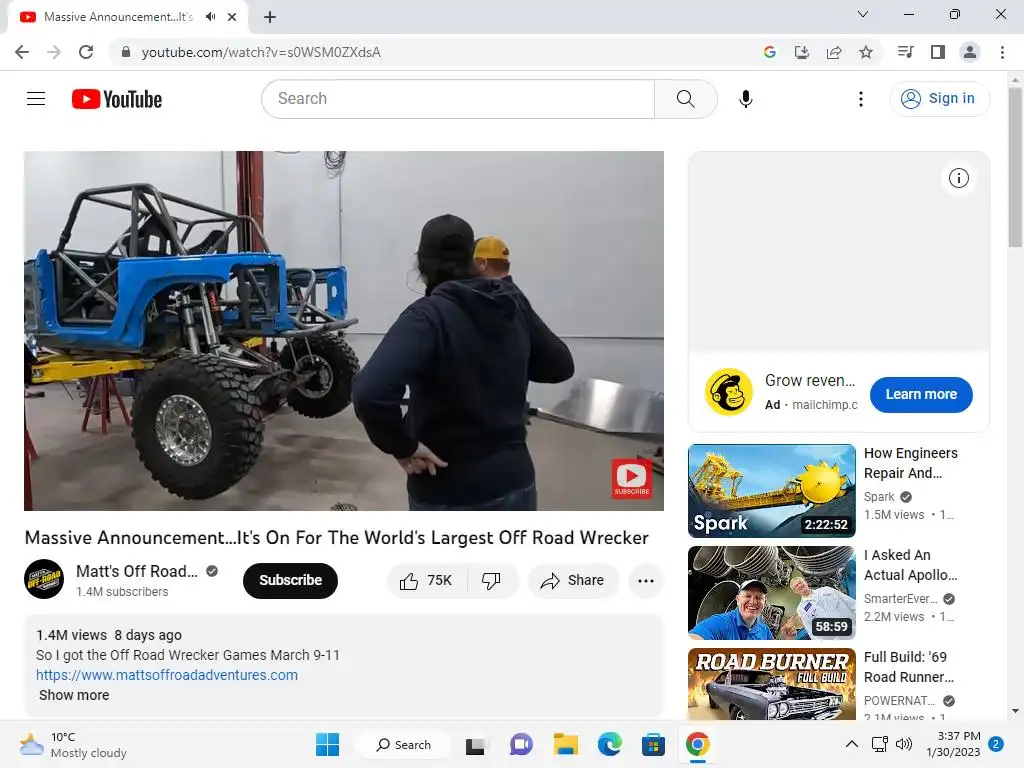Share this page from address bar

(x=834, y=52)
